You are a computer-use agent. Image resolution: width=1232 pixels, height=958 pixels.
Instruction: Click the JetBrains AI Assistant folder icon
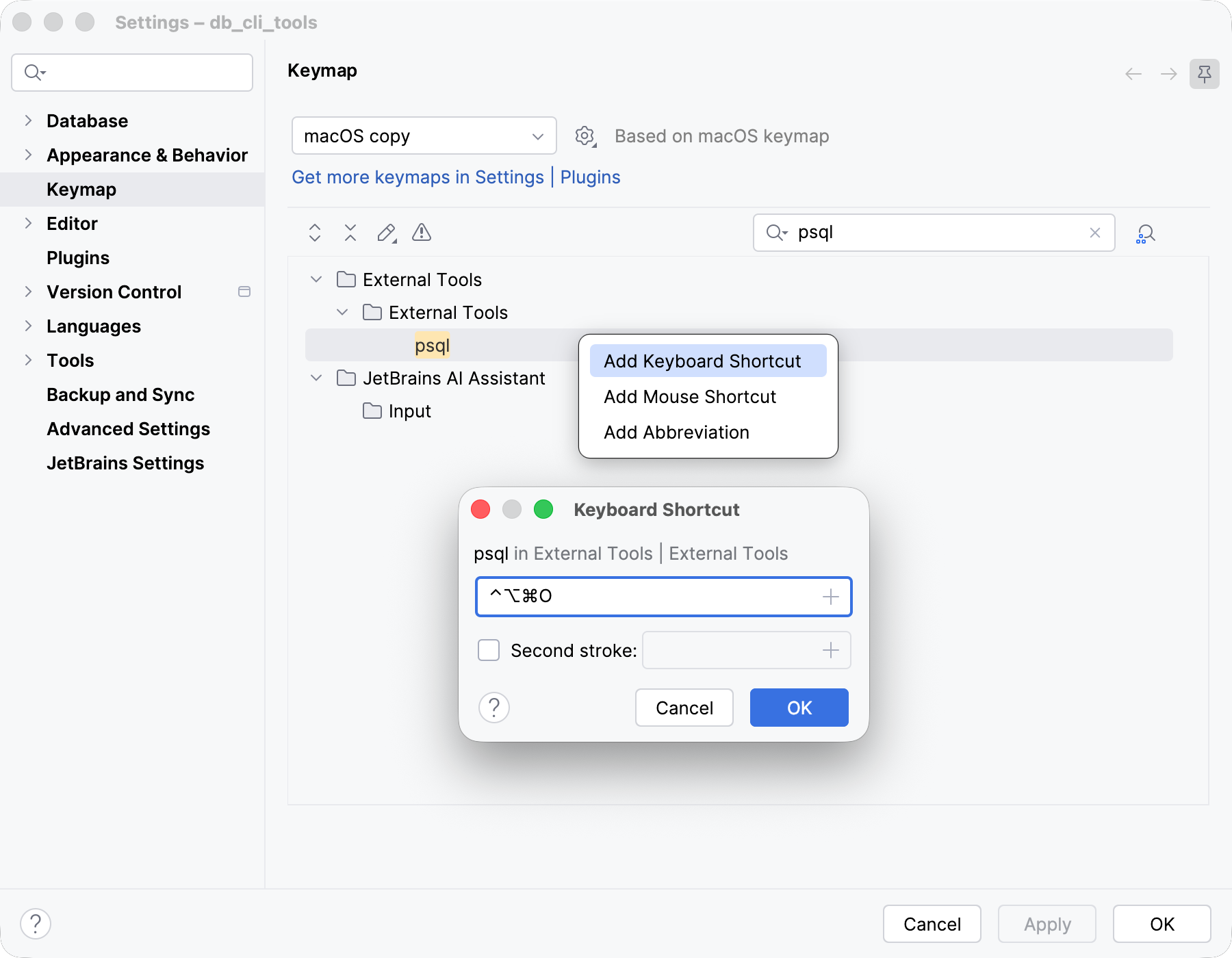346,378
